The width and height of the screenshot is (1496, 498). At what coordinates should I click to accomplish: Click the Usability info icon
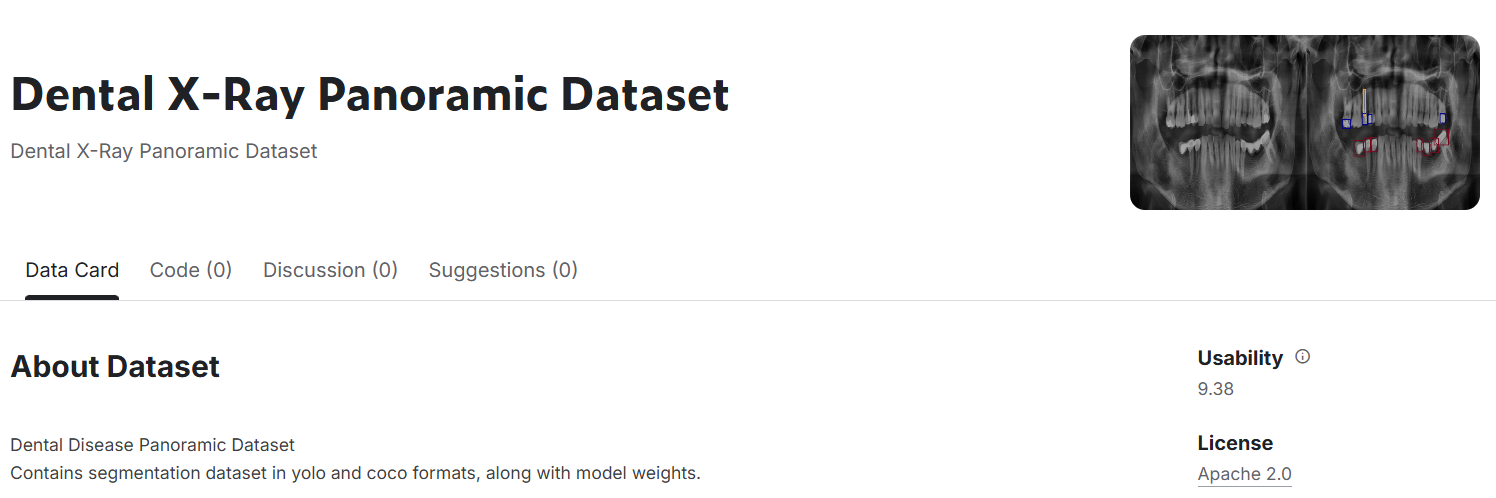(x=1302, y=357)
